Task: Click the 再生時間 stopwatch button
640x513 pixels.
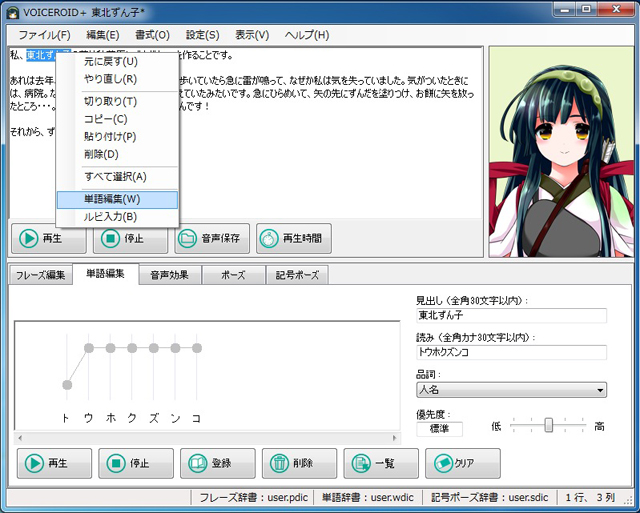Action: 293,238
